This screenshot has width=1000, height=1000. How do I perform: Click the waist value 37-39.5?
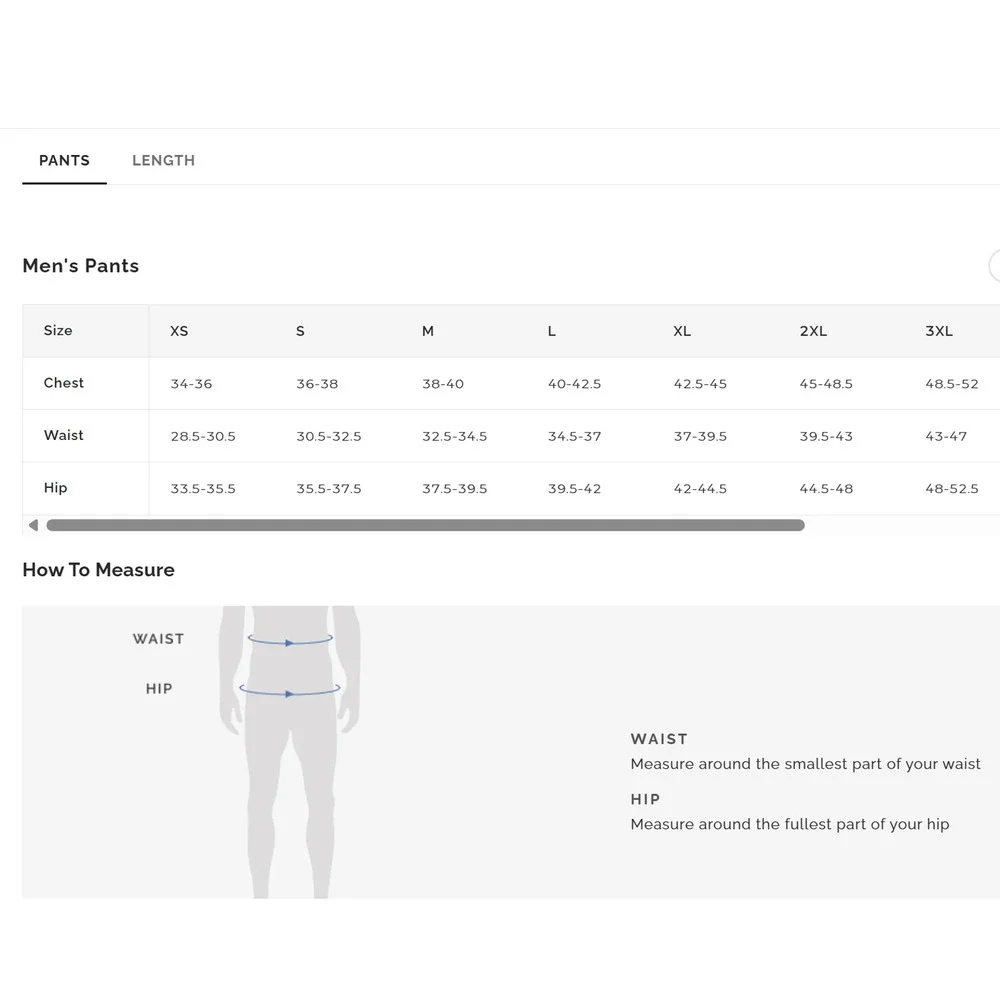pyautogui.click(x=700, y=436)
